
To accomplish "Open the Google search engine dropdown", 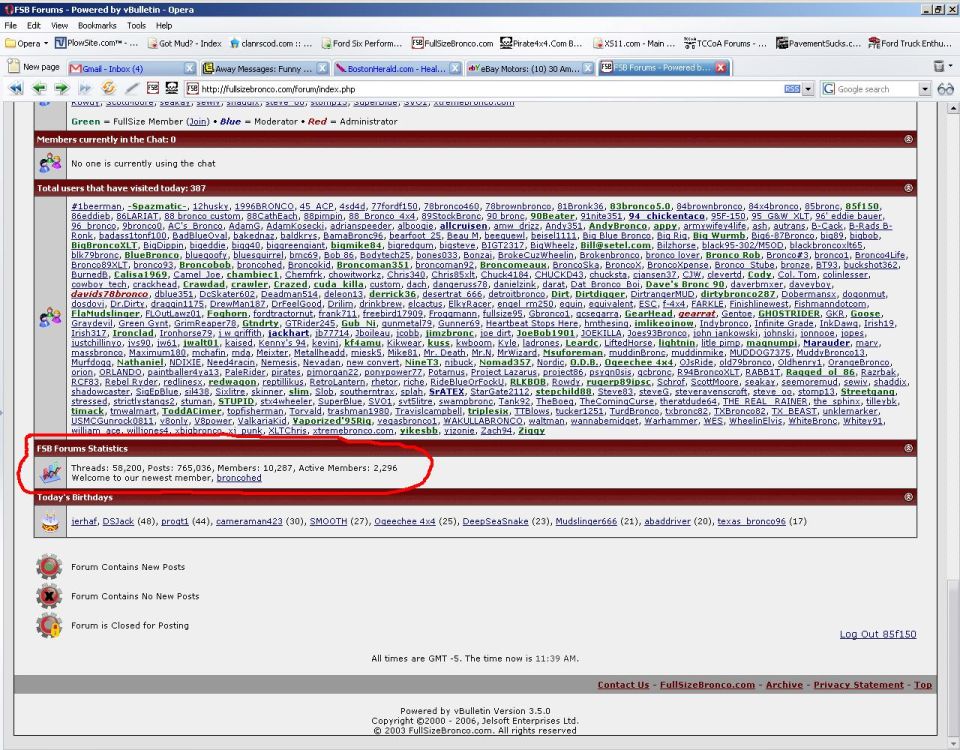I will click(924, 89).
